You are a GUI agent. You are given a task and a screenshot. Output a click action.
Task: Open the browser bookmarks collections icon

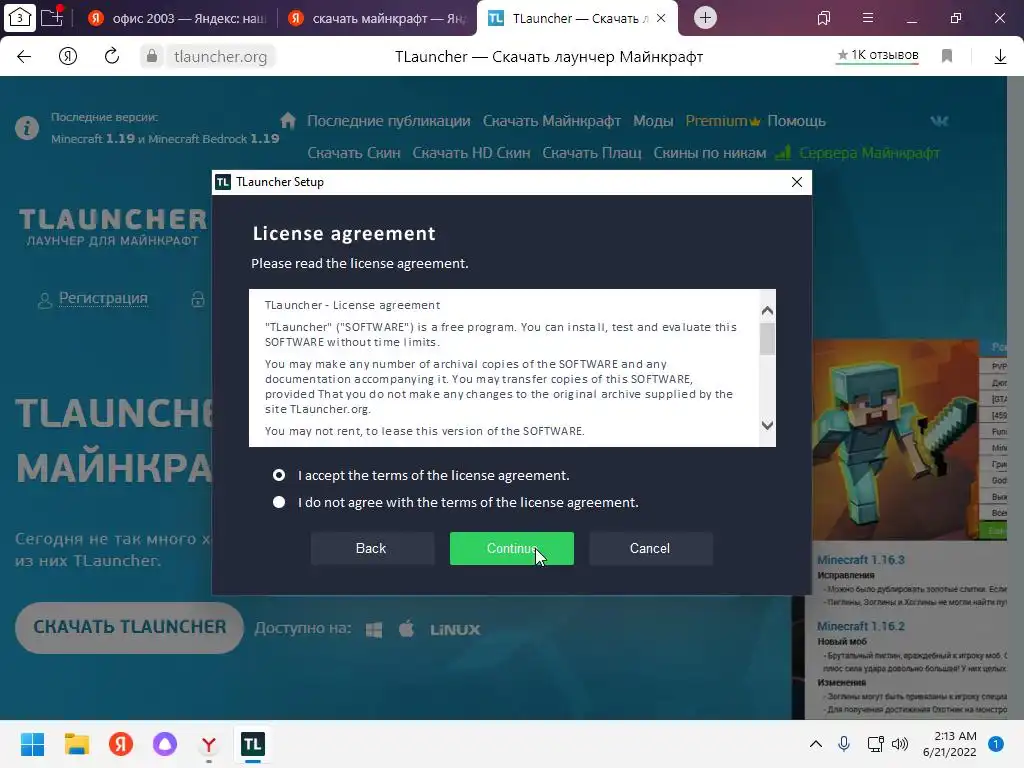pos(824,18)
